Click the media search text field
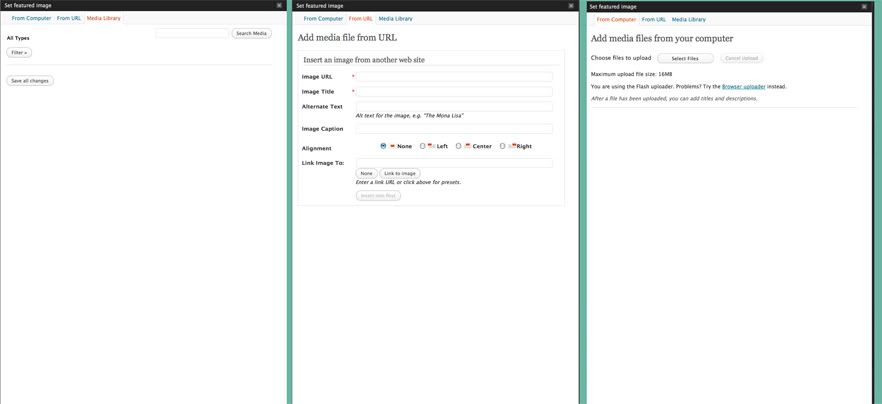Screen dimensions: 882x404 tap(192, 33)
